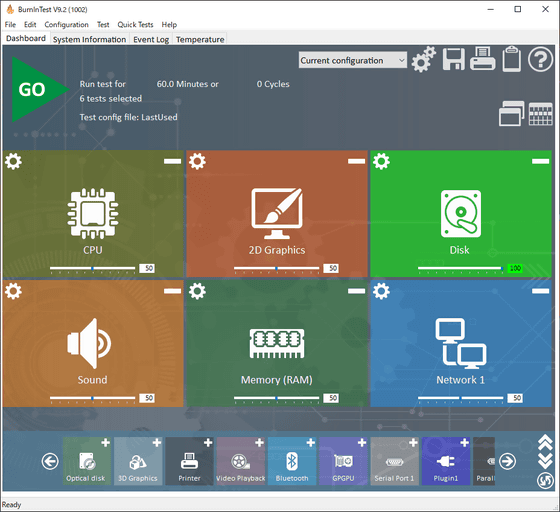Switch to the Temperature tab

200,39
